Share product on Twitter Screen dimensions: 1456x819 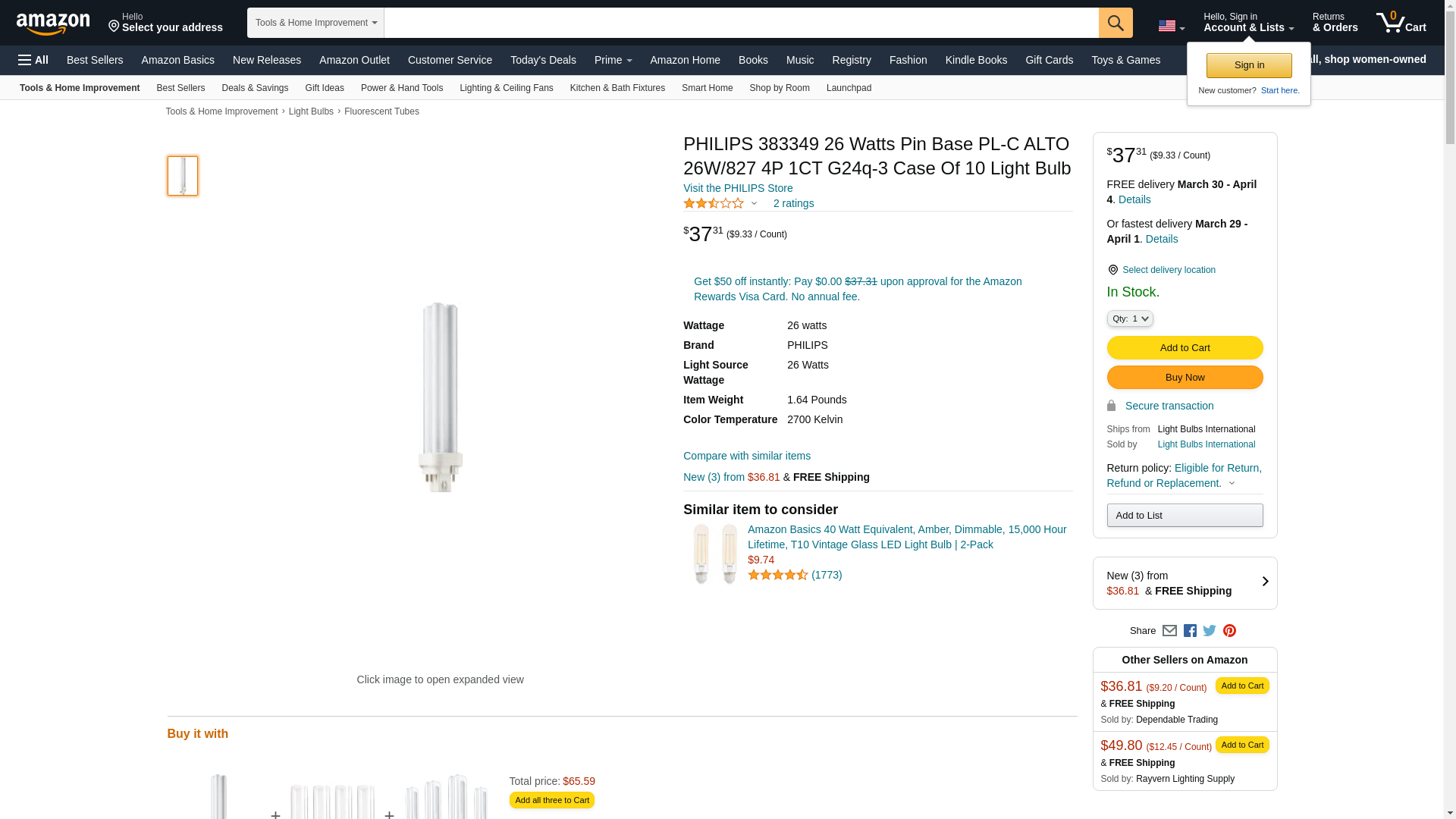(1210, 631)
